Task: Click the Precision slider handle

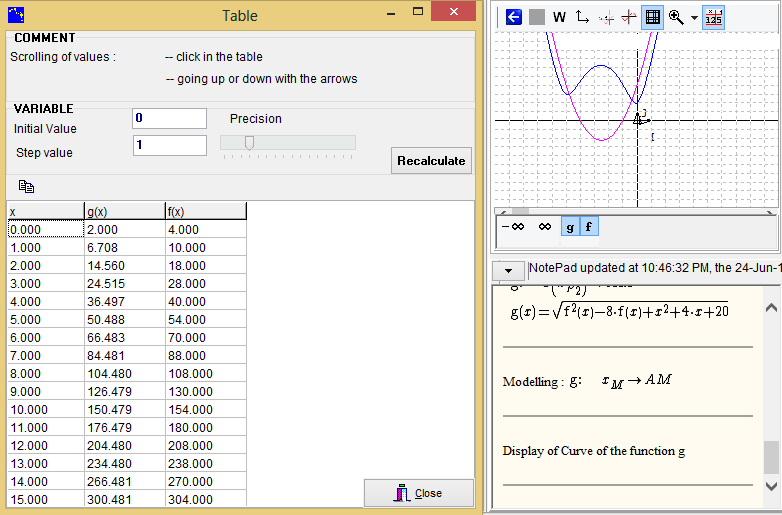Action: (249, 143)
